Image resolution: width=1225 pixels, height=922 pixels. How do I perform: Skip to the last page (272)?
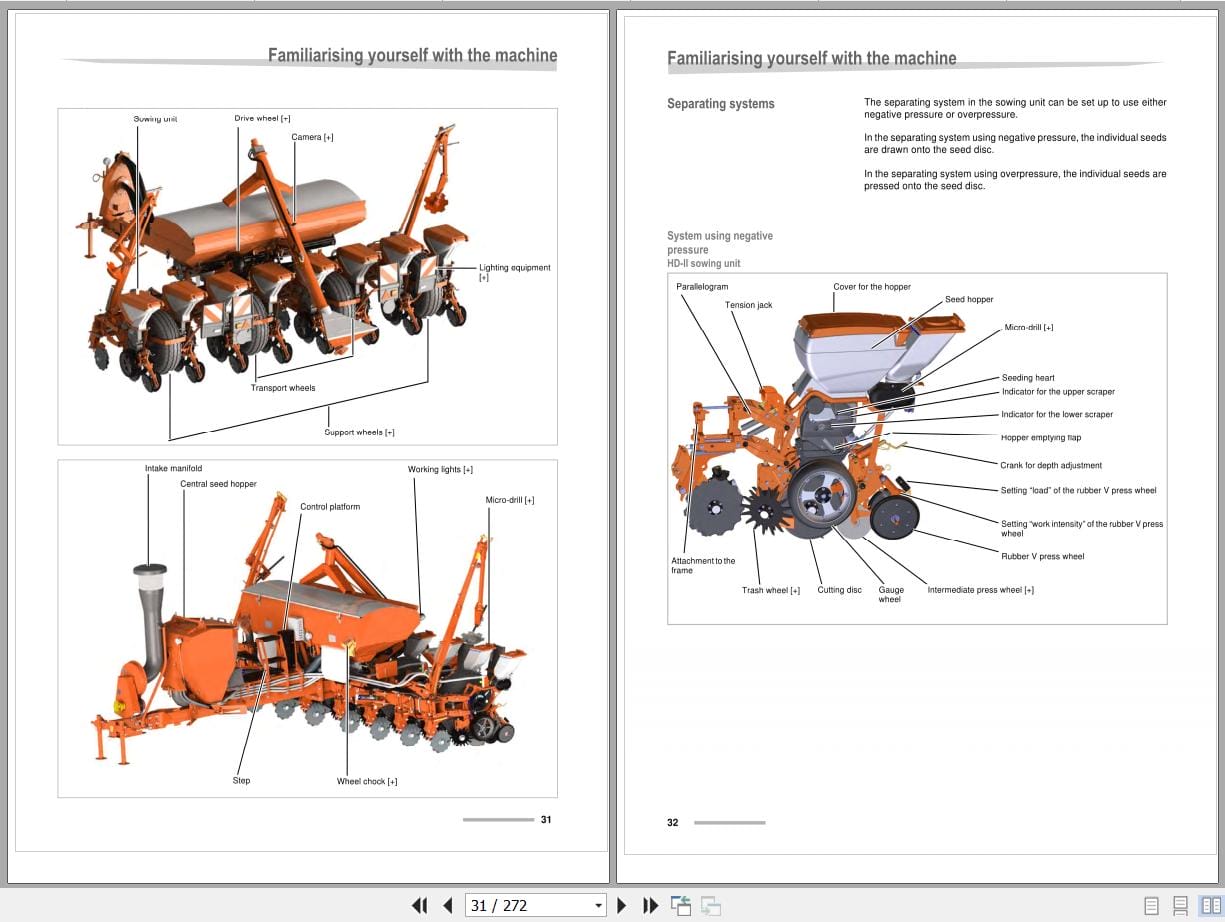pyautogui.click(x=650, y=905)
